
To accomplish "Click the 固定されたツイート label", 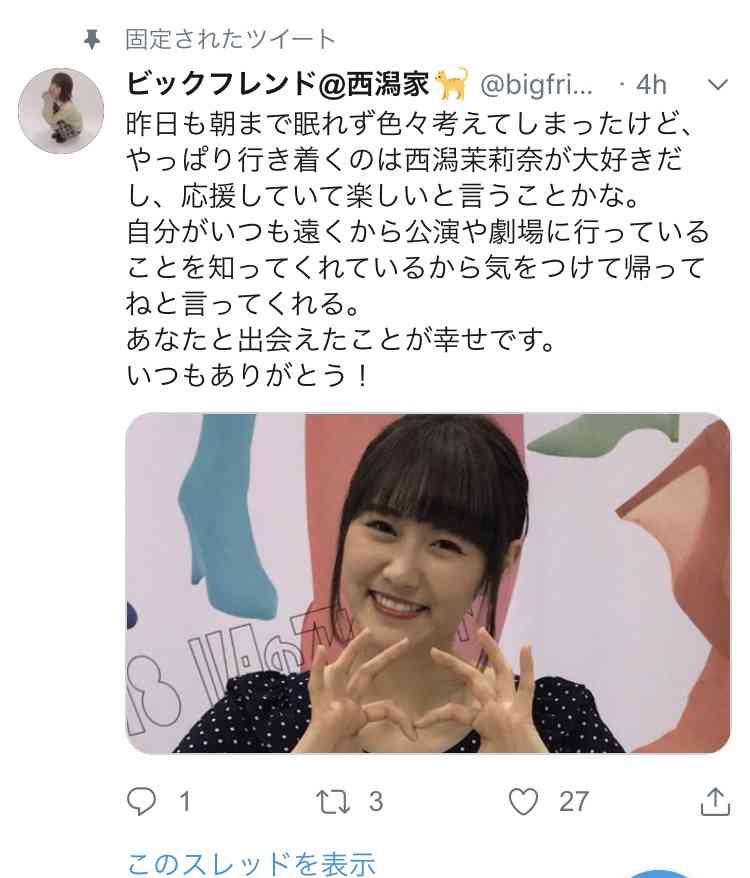I will (x=230, y=40).
